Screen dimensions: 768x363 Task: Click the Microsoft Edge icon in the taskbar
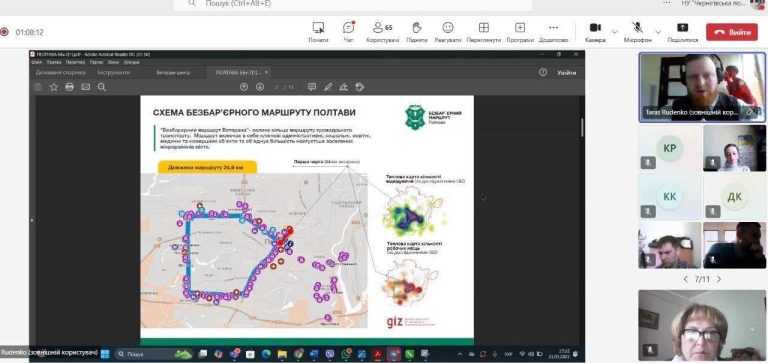(265, 354)
